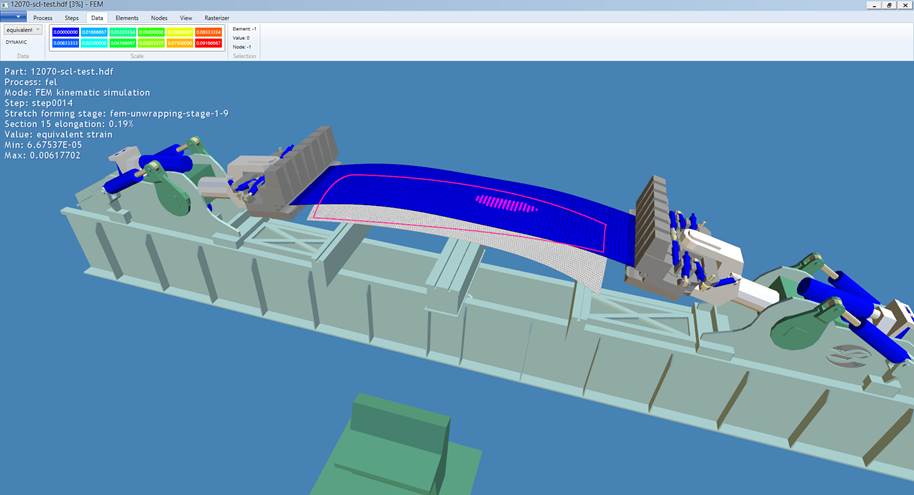Open the Steps ribbon tab

[72, 18]
